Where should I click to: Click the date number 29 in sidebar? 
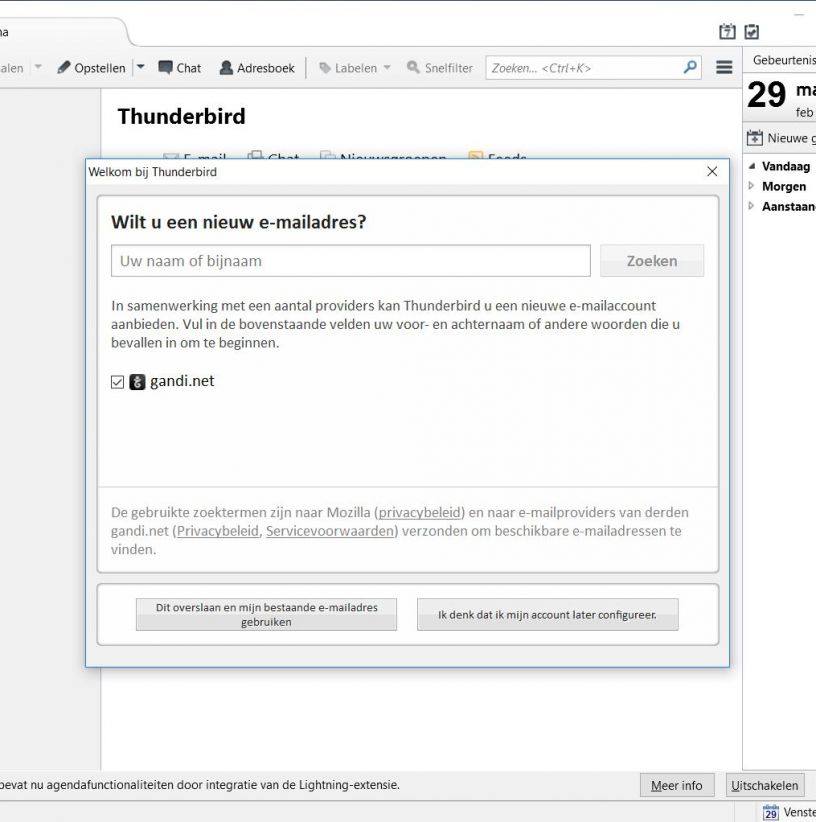(x=766, y=95)
